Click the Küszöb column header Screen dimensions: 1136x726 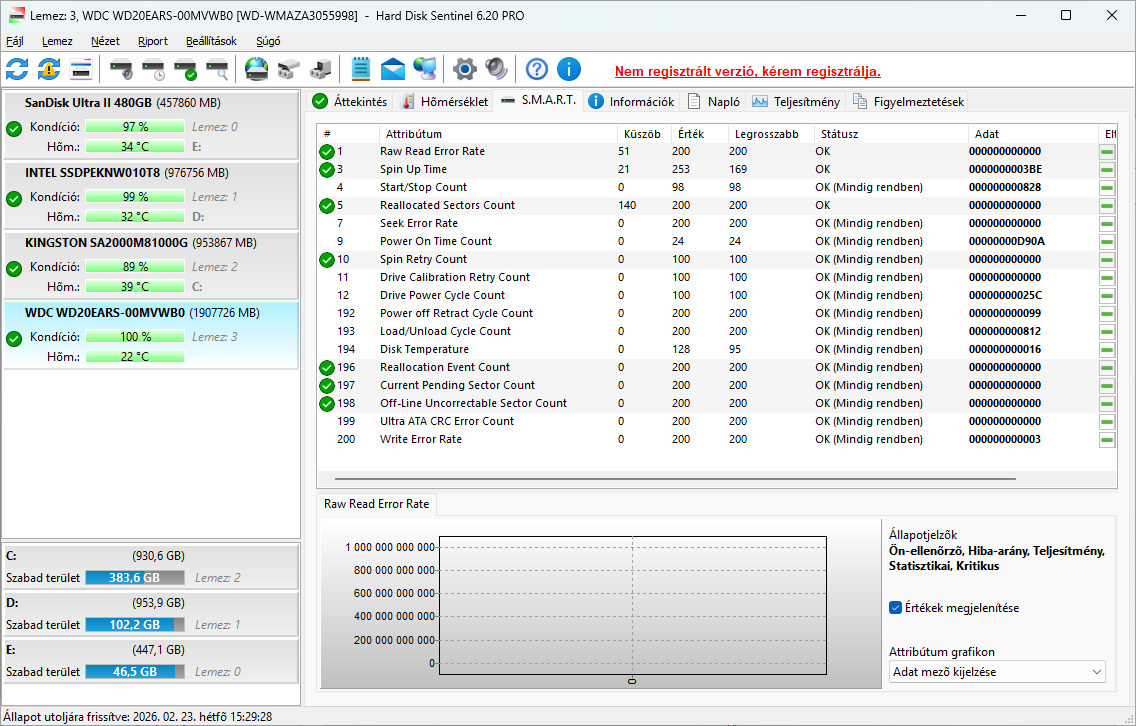643,134
